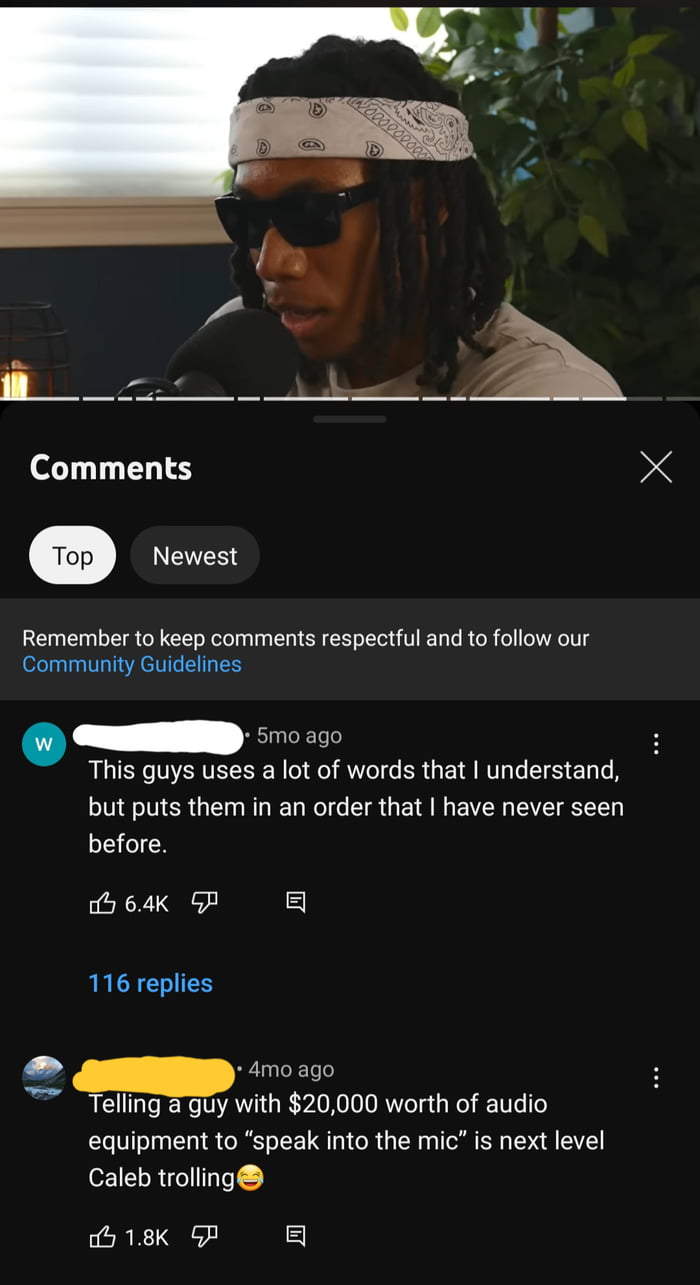Switch comment sorting to Newest
This screenshot has width=700, height=1285.
[x=195, y=555]
